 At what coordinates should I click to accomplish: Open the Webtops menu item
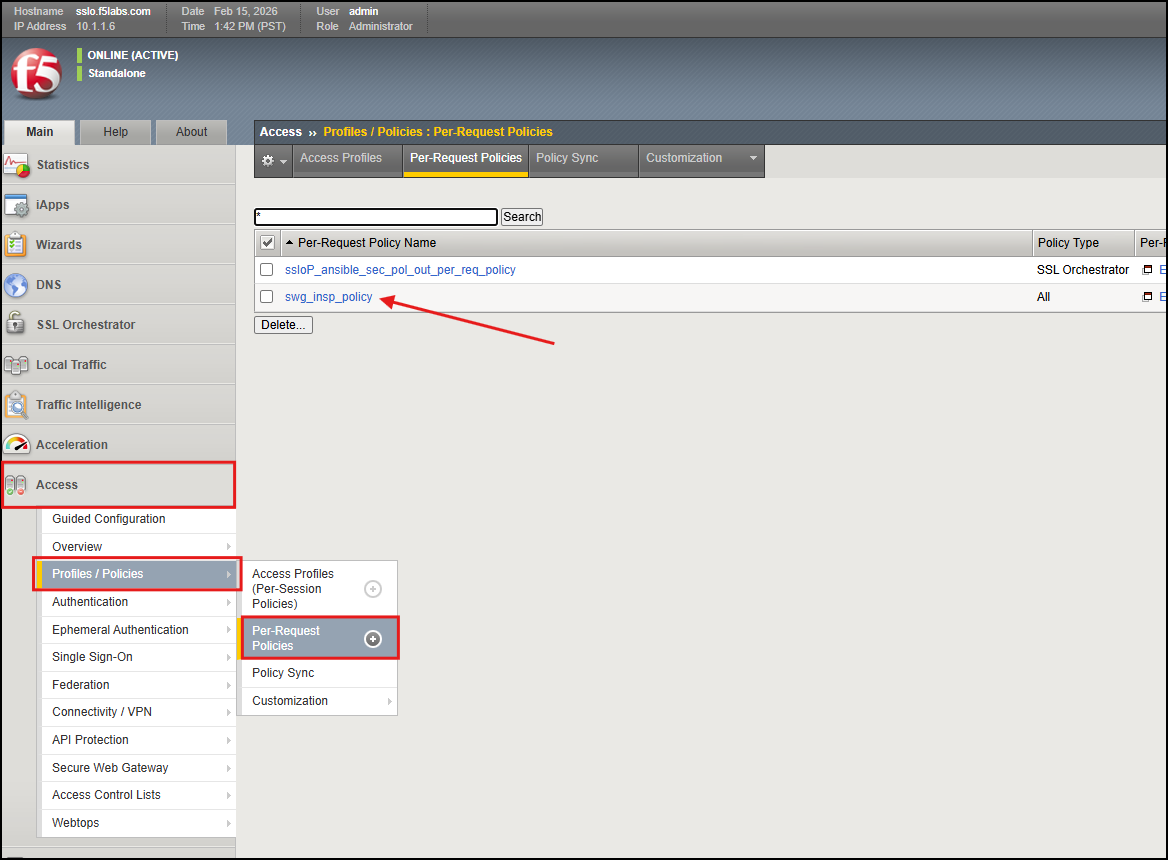pos(139,823)
